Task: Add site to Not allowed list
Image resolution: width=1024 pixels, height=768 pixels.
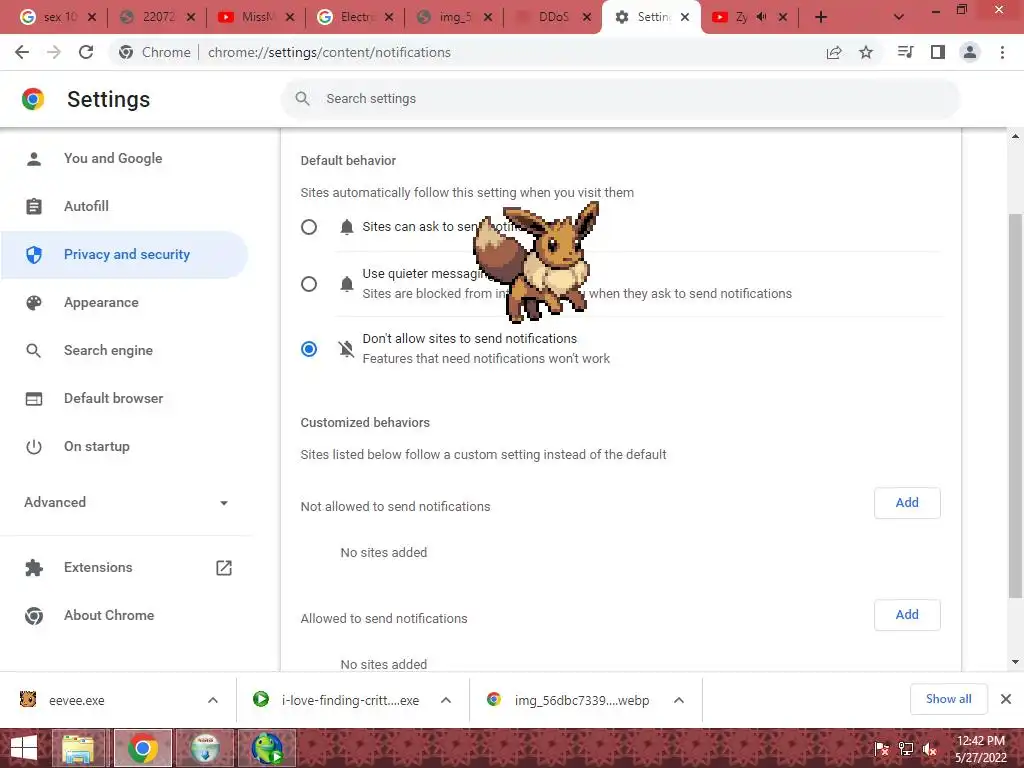Action: (x=907, y=503)
